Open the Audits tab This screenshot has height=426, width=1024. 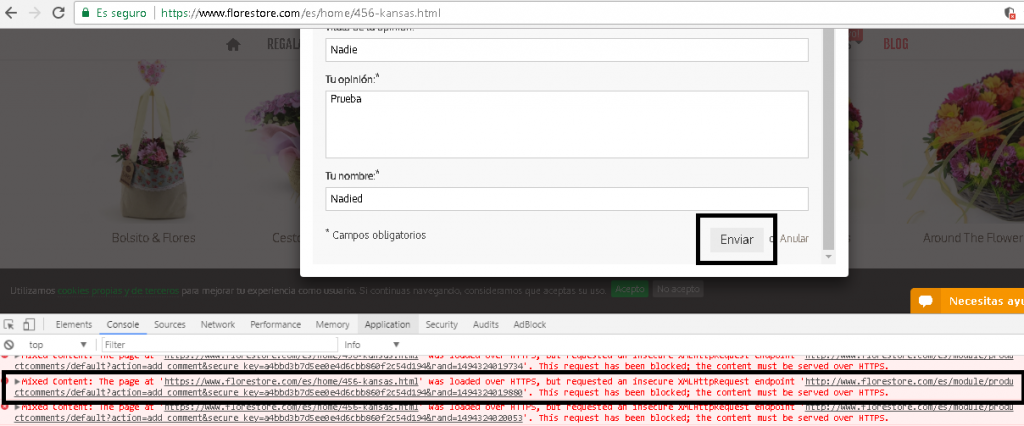pos(485,324)
